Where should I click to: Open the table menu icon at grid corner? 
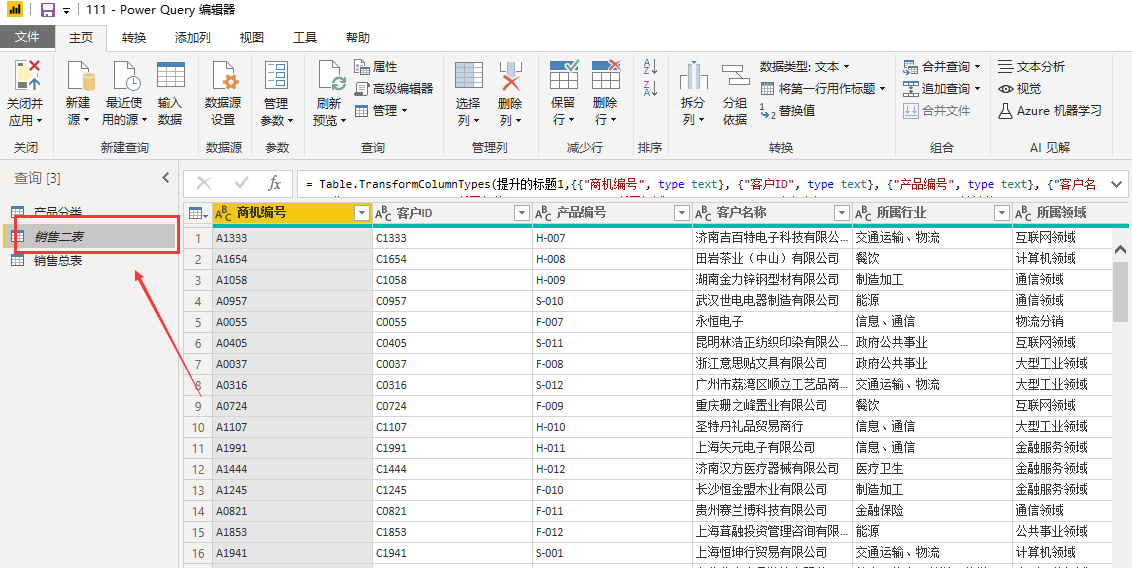(197, 213)
